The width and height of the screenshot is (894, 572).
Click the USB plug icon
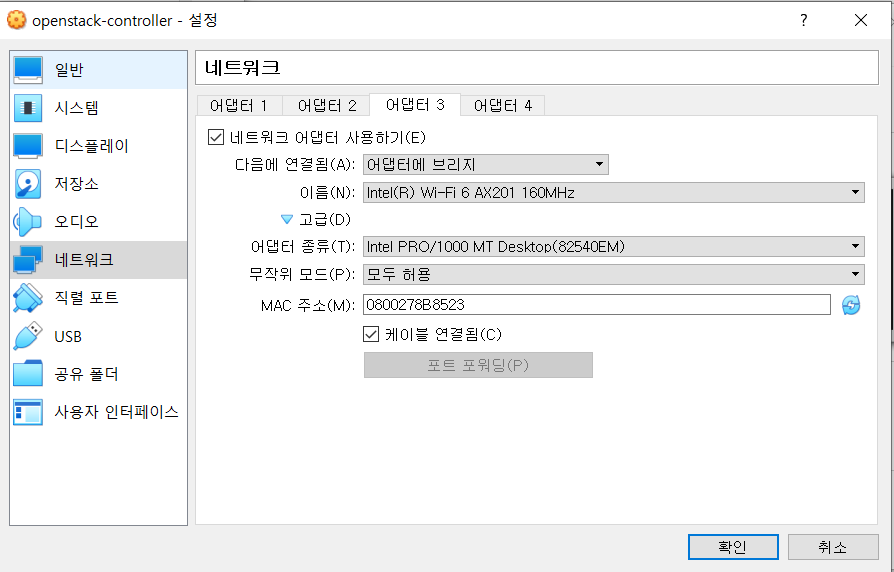[x=27, y=336]
